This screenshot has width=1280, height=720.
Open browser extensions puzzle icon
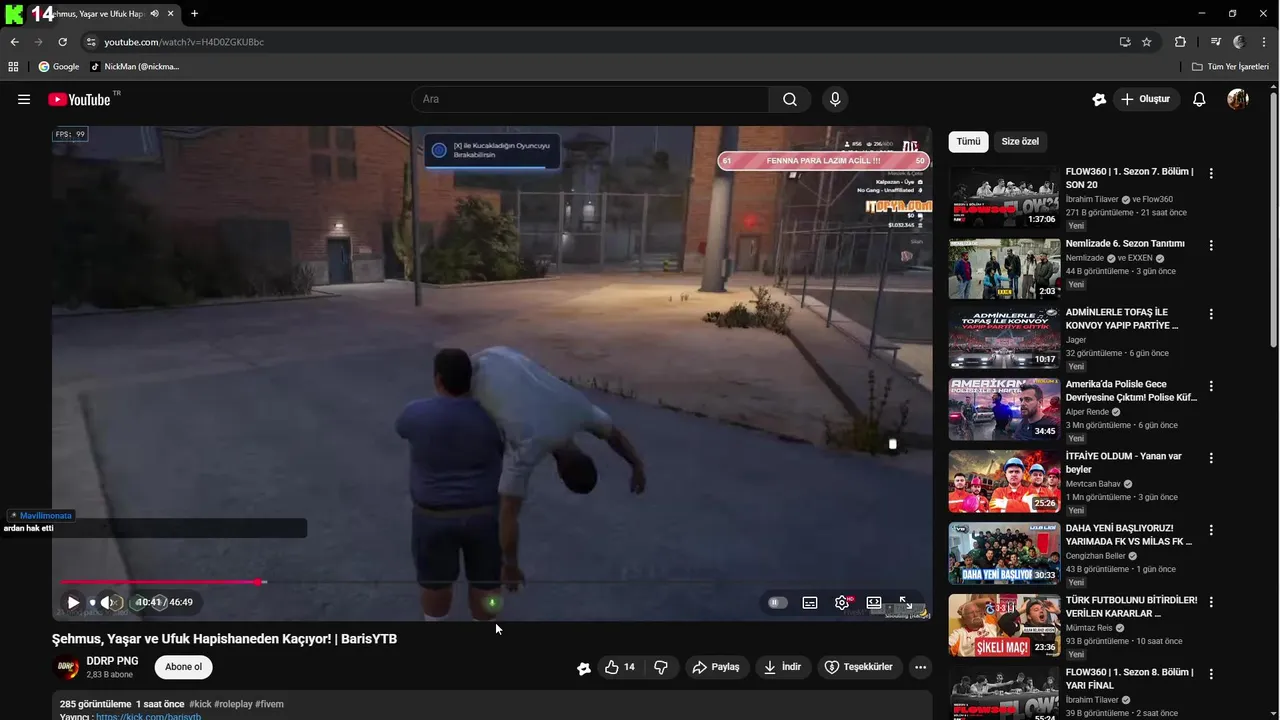coord(1180,42)
